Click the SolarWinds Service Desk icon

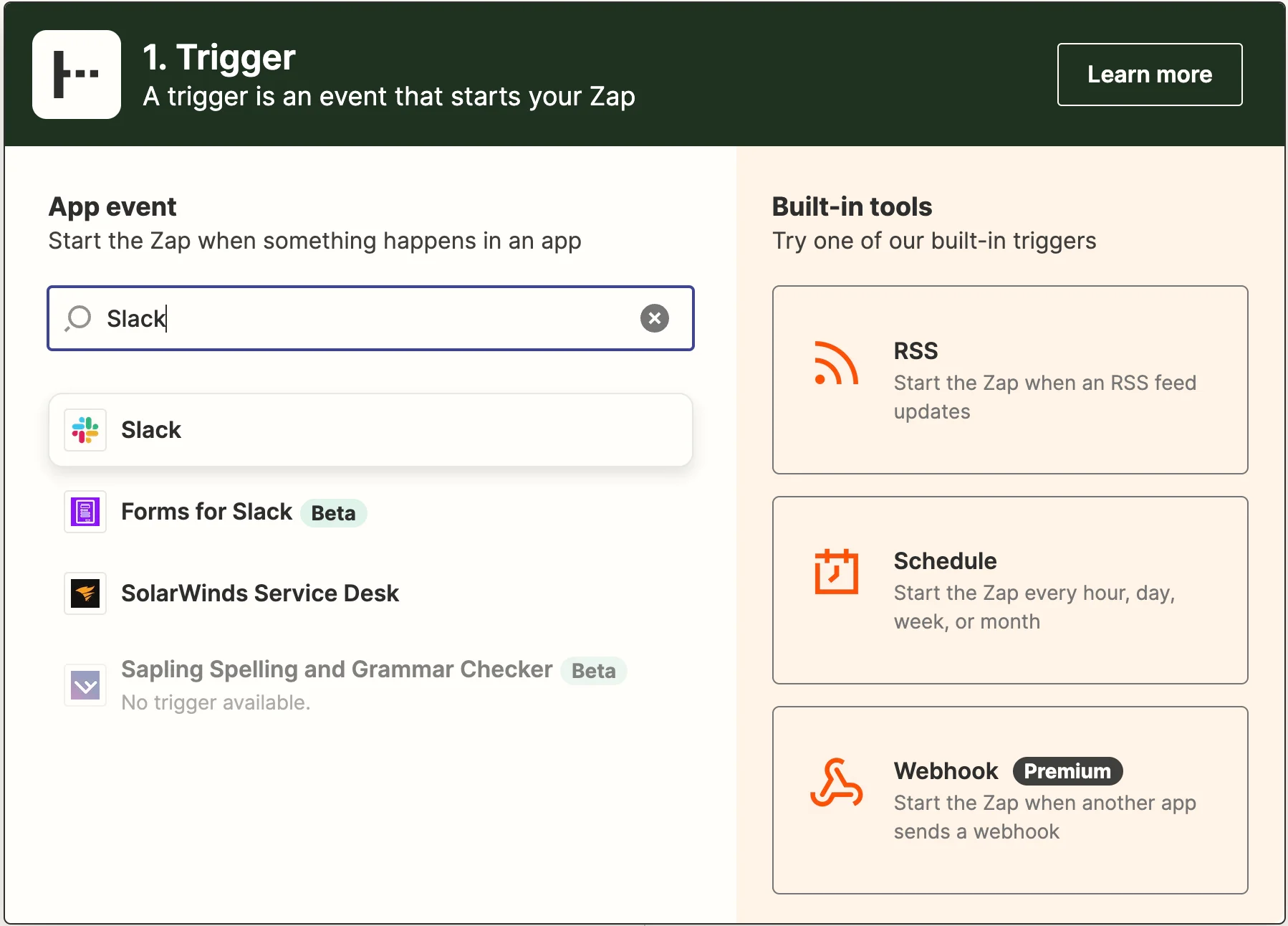click(x=85, y=593)
